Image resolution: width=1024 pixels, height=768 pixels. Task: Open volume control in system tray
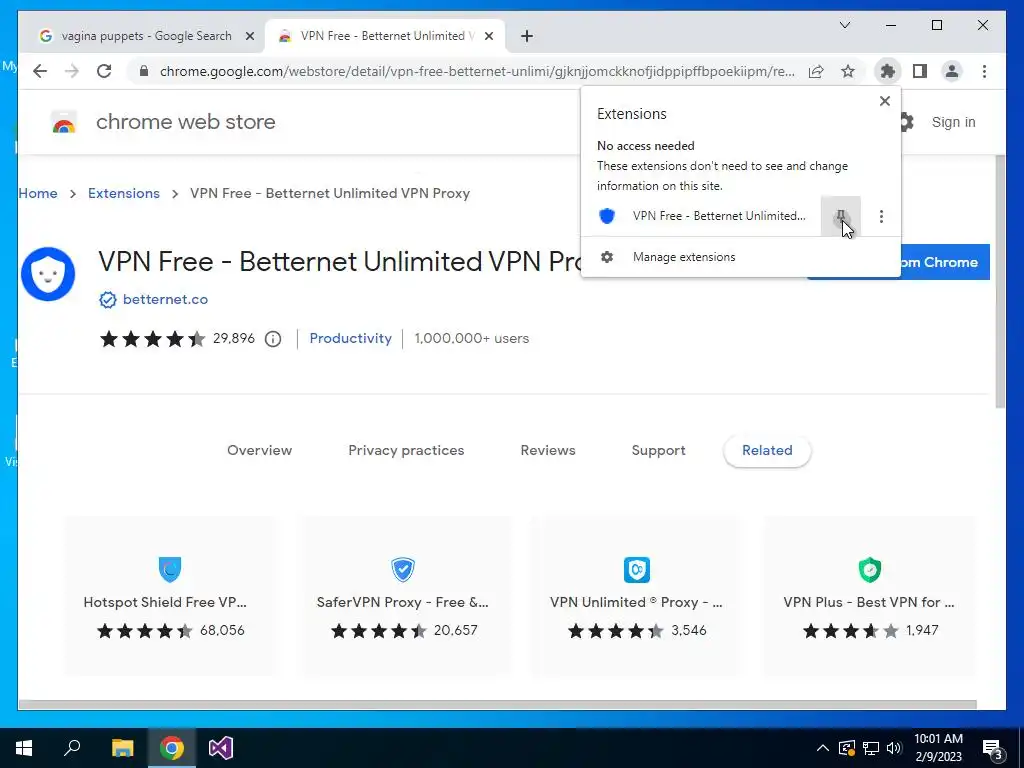click(894, 748)
